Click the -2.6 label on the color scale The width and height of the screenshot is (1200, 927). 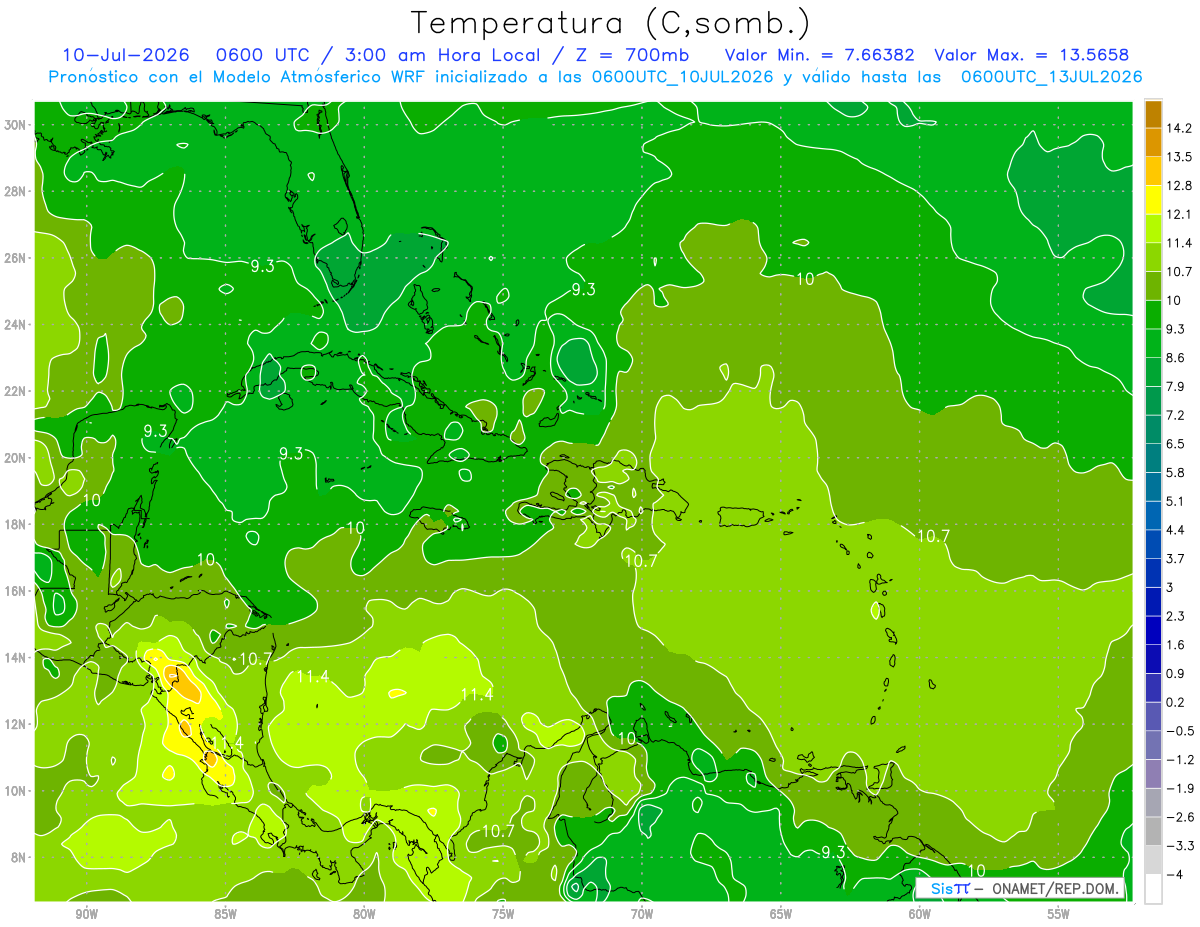coord(1179,817)
